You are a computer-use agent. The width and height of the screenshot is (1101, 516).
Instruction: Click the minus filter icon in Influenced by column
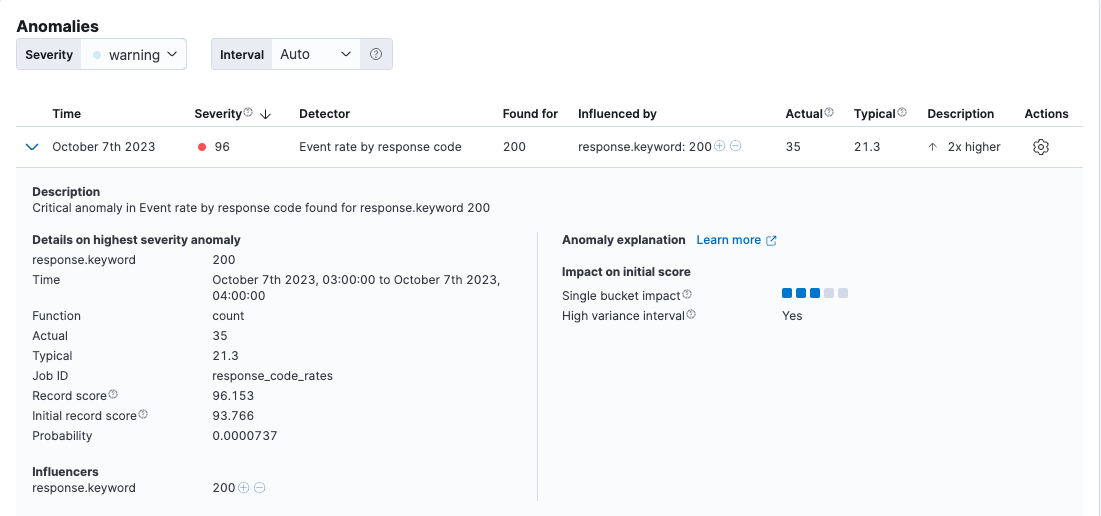[x=736, y=147]
